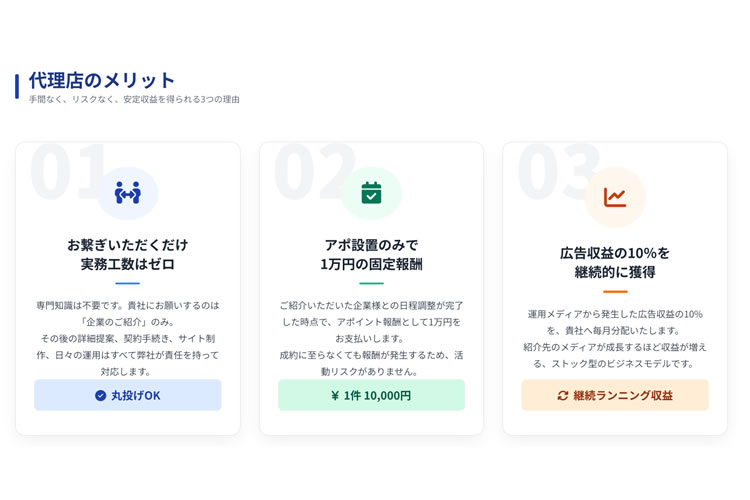Viewport: 750px width, 500px height.
Task: Click the check circle icon beside 丸投げOK
Action: 100,395
